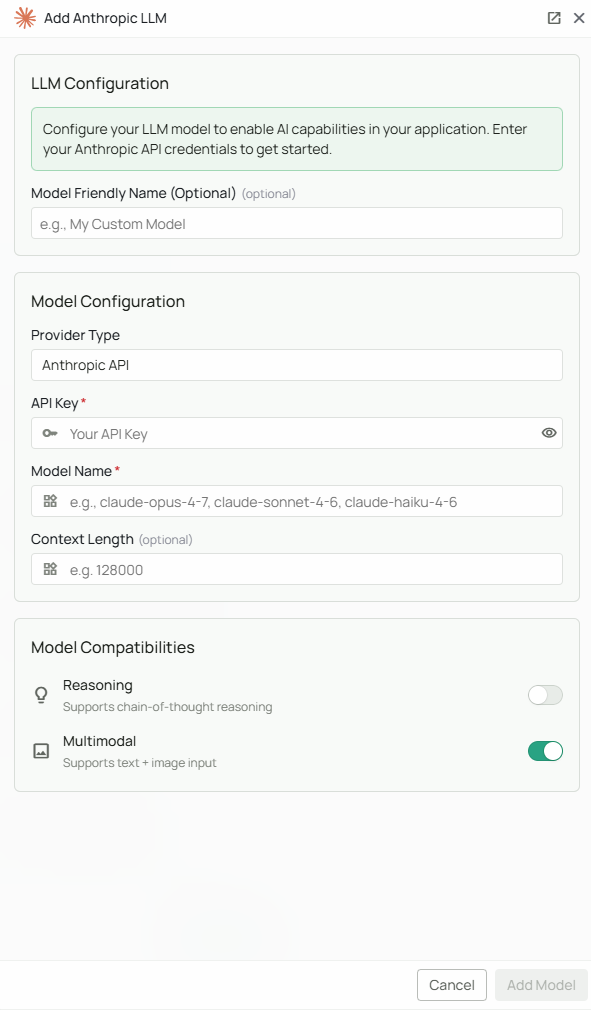Image resolution: width=591 pixels, height=1010 pixels.
Task: Click the widget icon in Context Length field
Action: (x=50, y=569)
